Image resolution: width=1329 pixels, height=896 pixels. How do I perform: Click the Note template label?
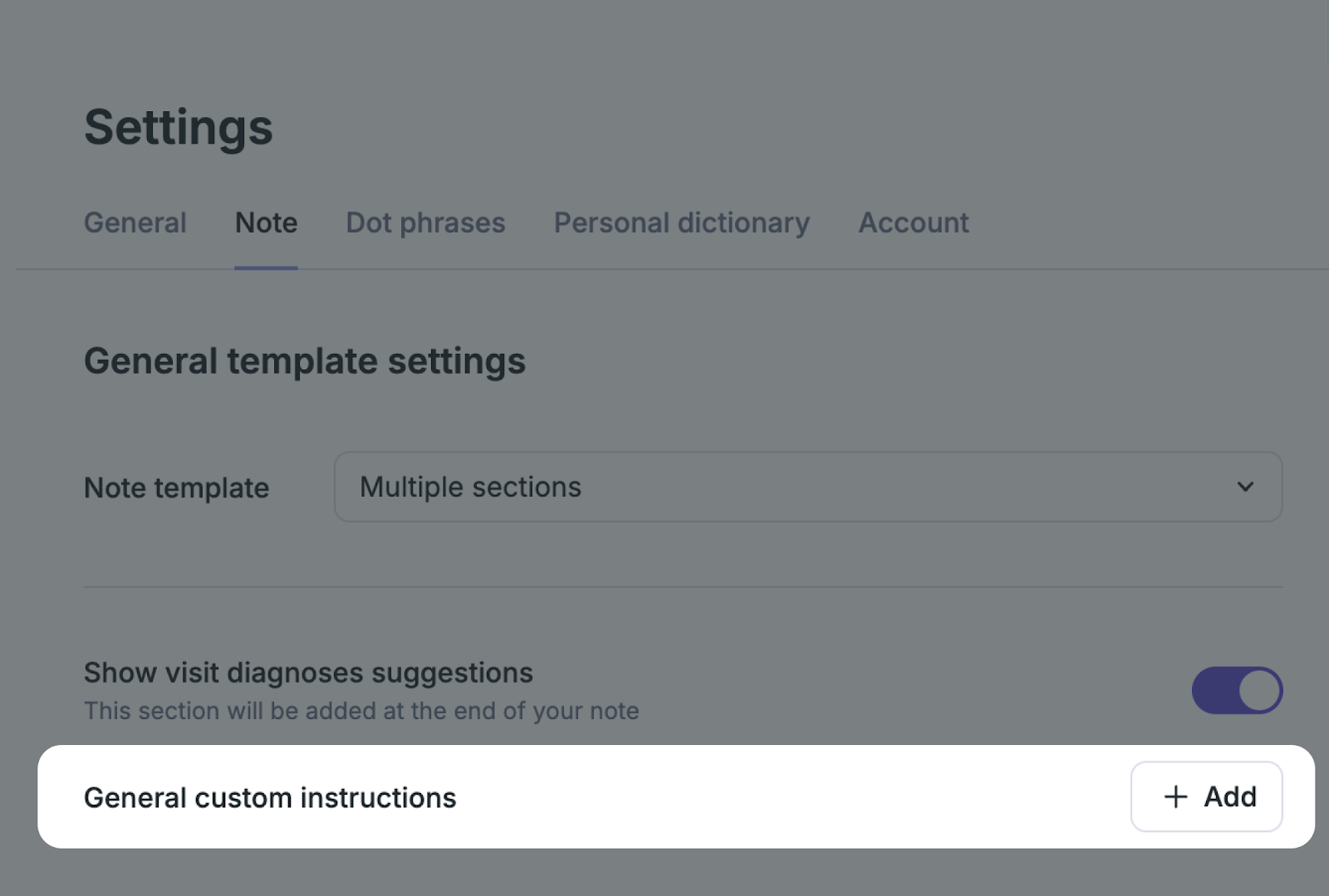(177, 487)
